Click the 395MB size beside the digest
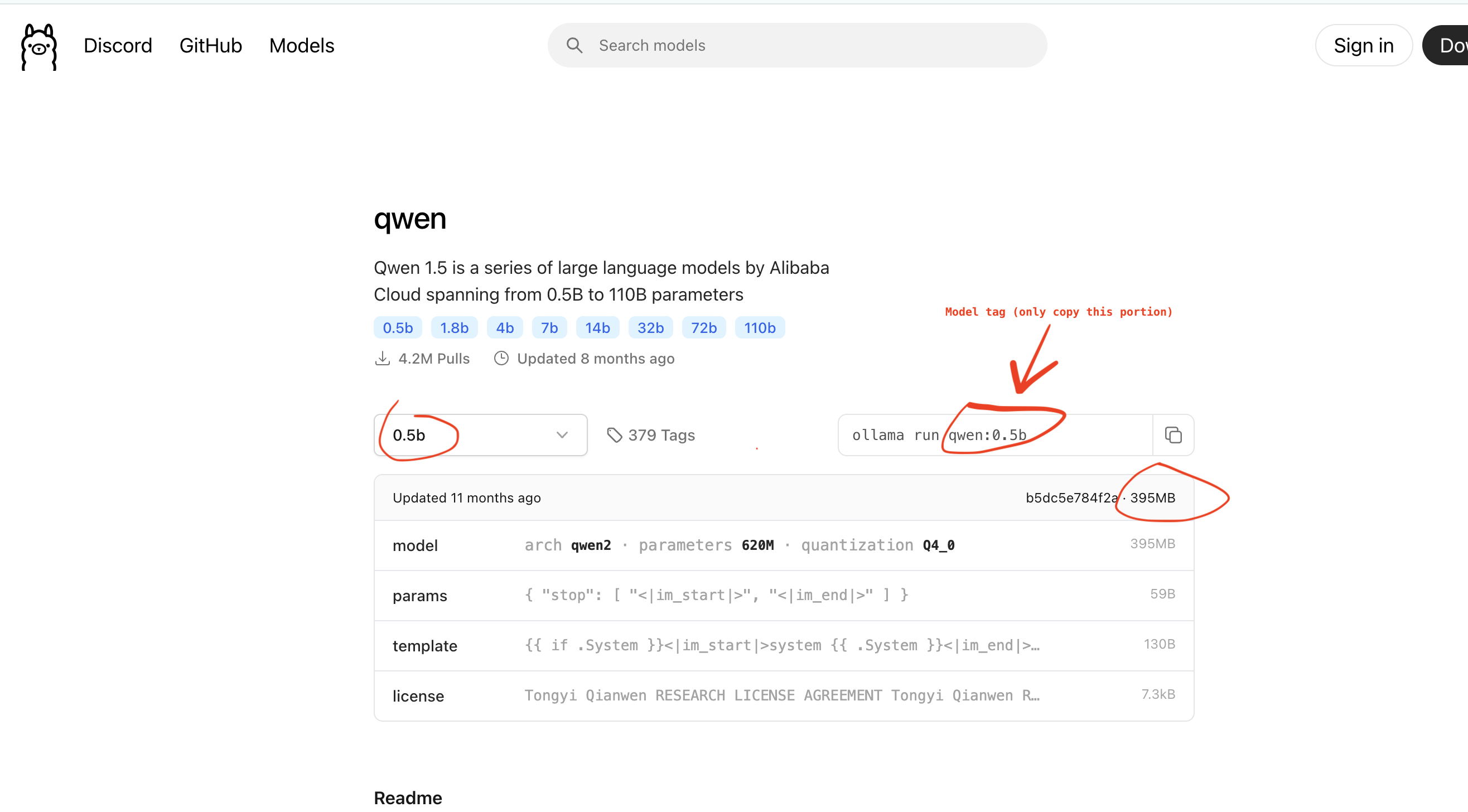 [x=1152, y=498]
